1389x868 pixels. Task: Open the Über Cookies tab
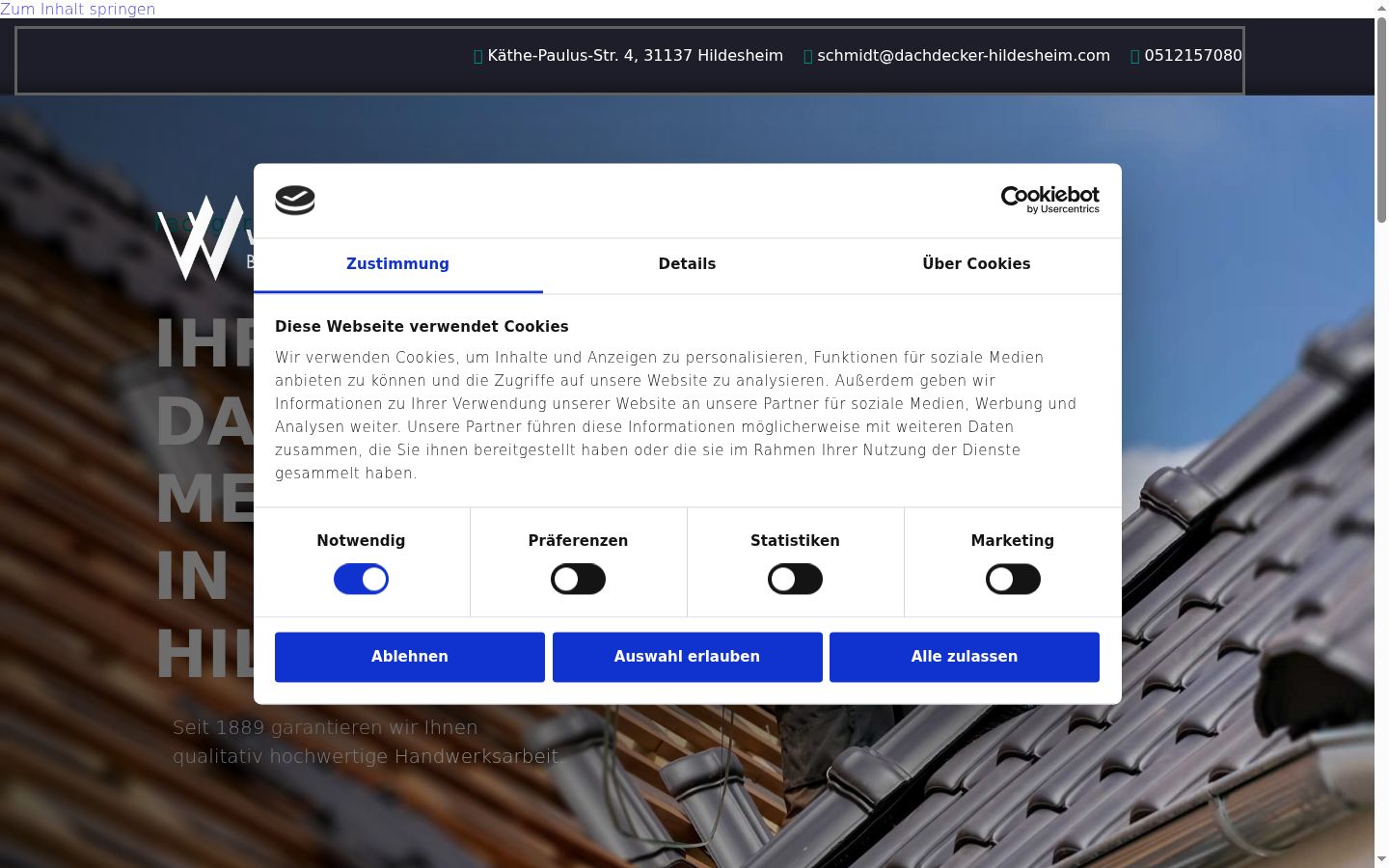976,264
